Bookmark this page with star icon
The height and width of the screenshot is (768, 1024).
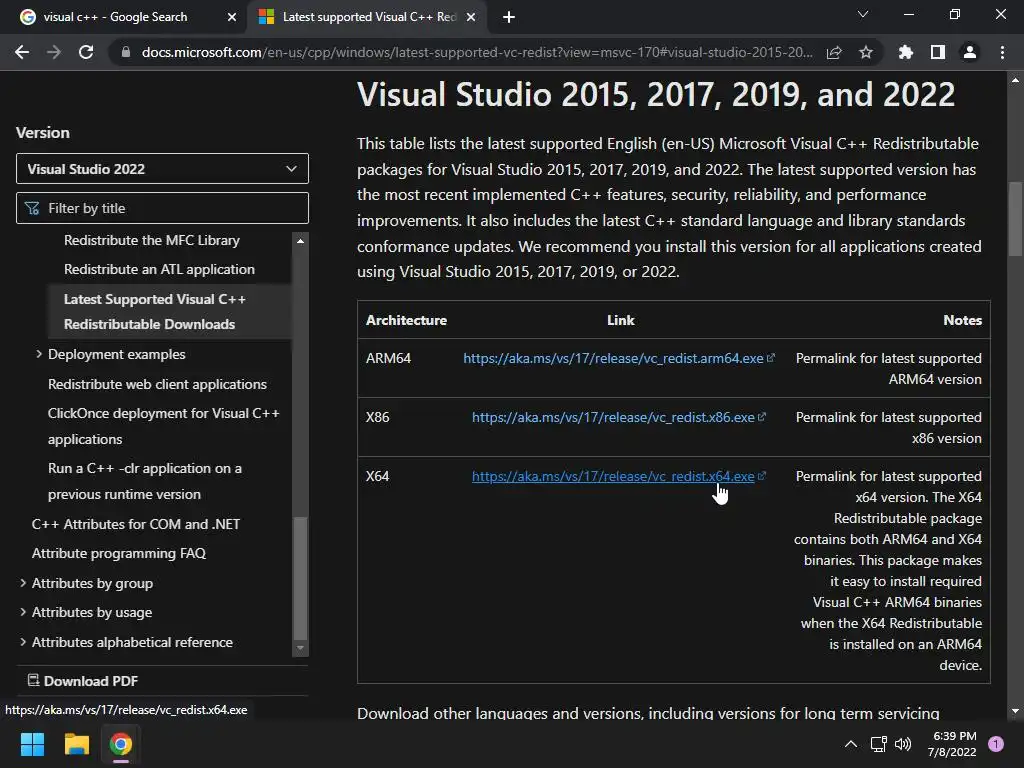point(866,53)
